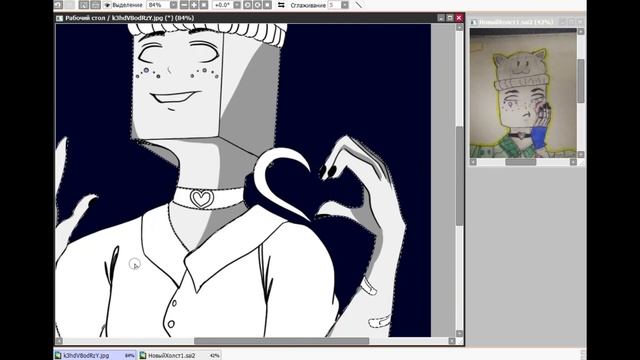Click the reference window scroll up arrow
Screen dimensions: 640x360
(581, 31)
